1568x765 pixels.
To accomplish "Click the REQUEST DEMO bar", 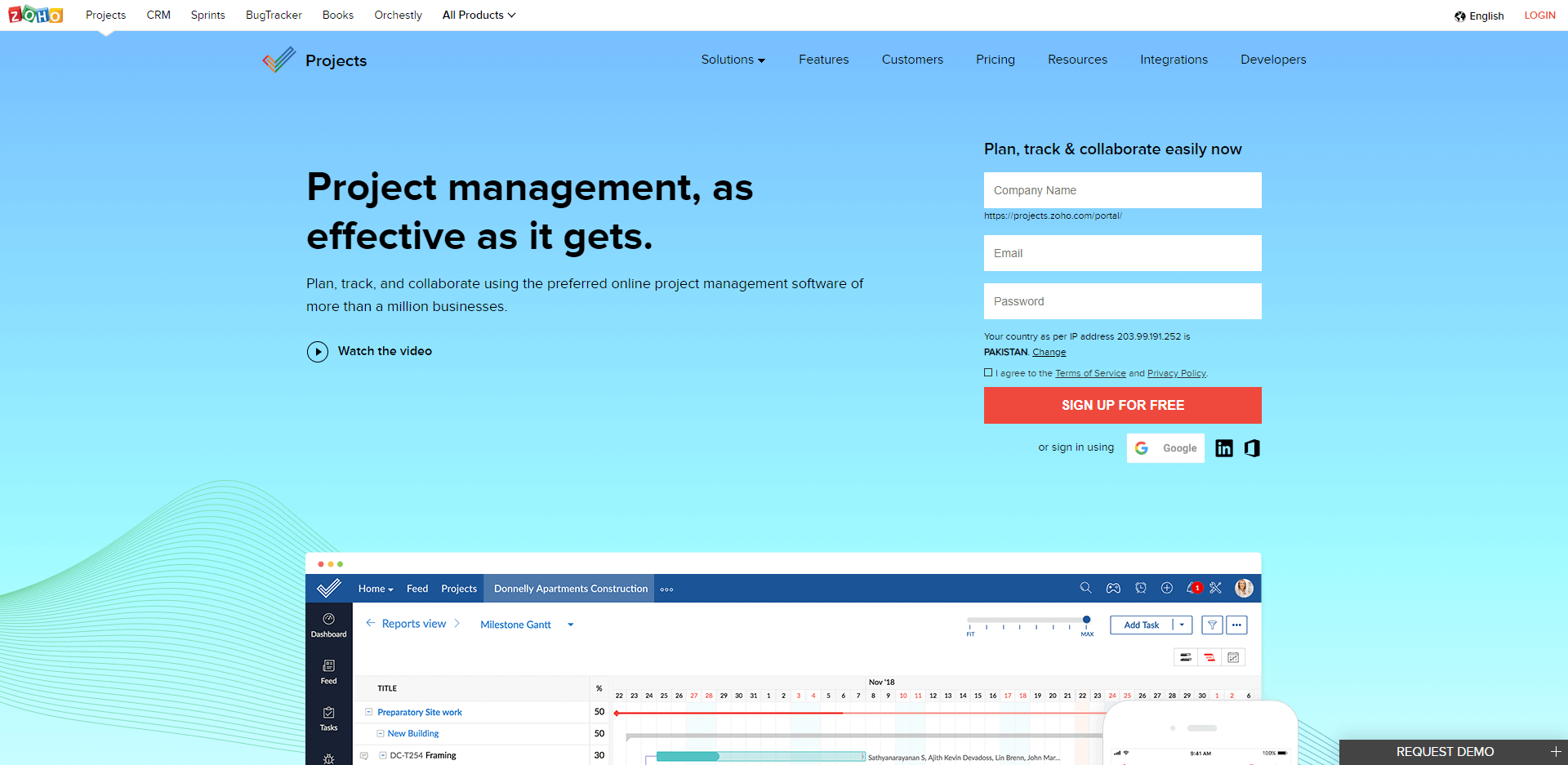I will (1453, 752).
